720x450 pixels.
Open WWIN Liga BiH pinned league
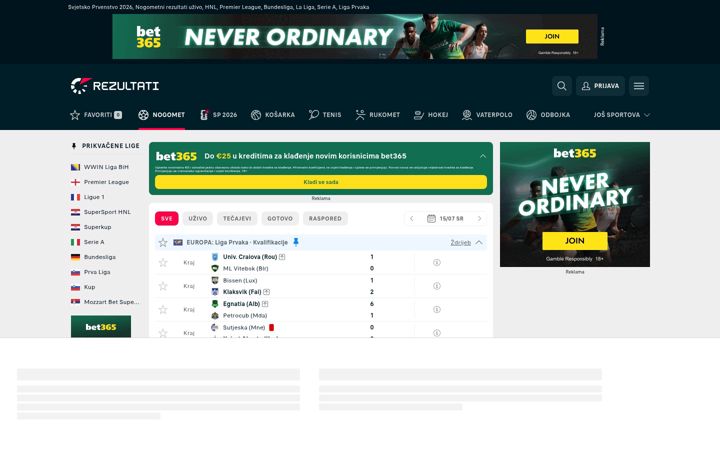106,167
